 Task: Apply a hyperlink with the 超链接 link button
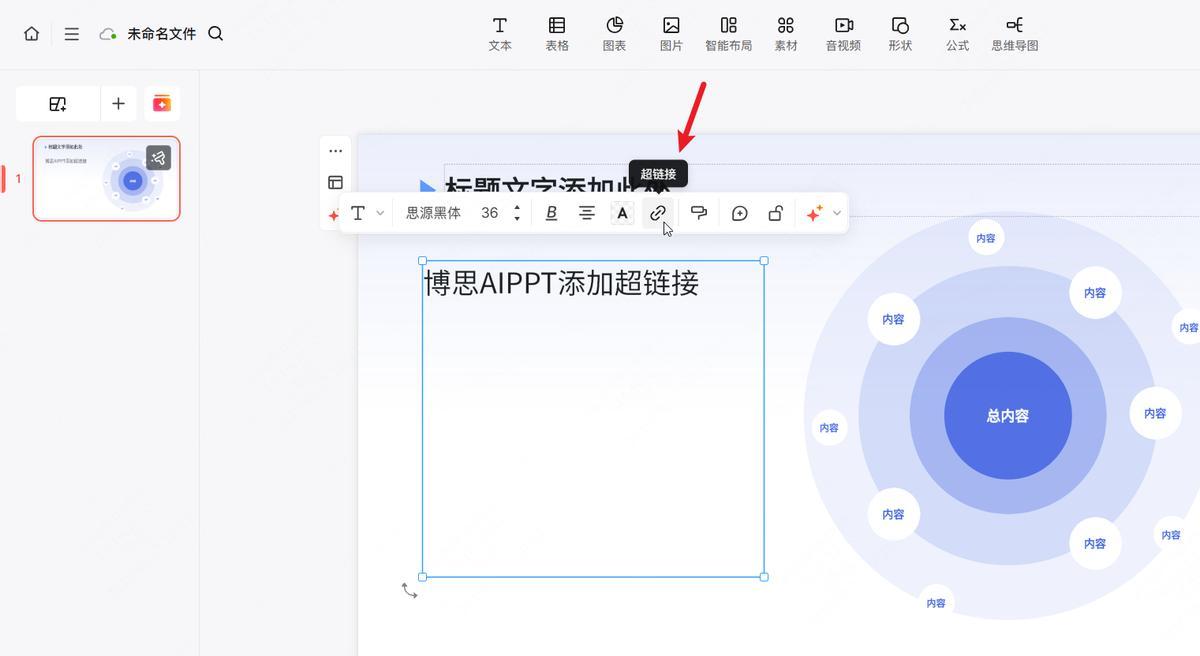pos(657,212)
